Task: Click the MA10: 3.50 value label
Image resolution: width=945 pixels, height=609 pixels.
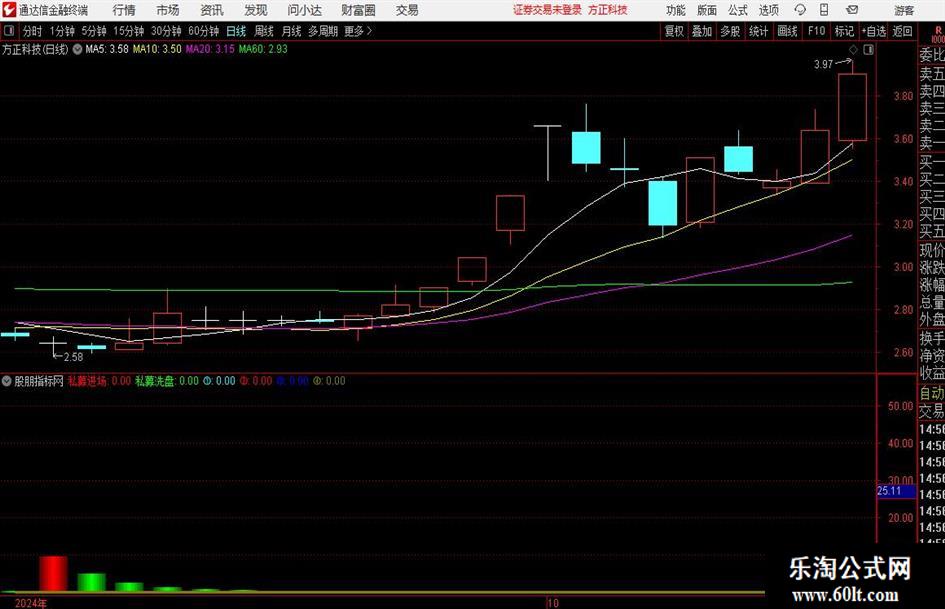Action: coord(157,49)
